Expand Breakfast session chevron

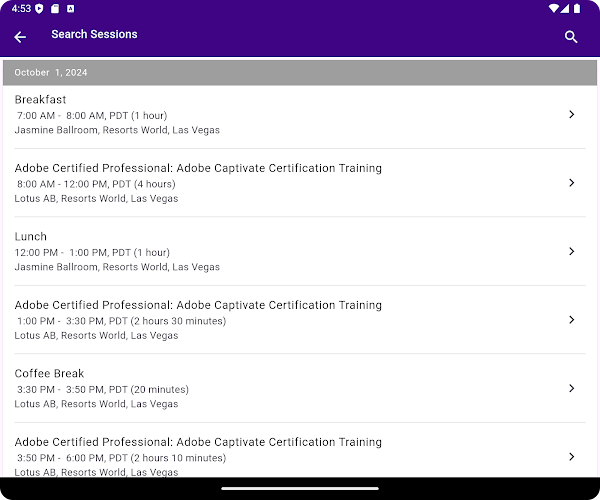[571, 114]
